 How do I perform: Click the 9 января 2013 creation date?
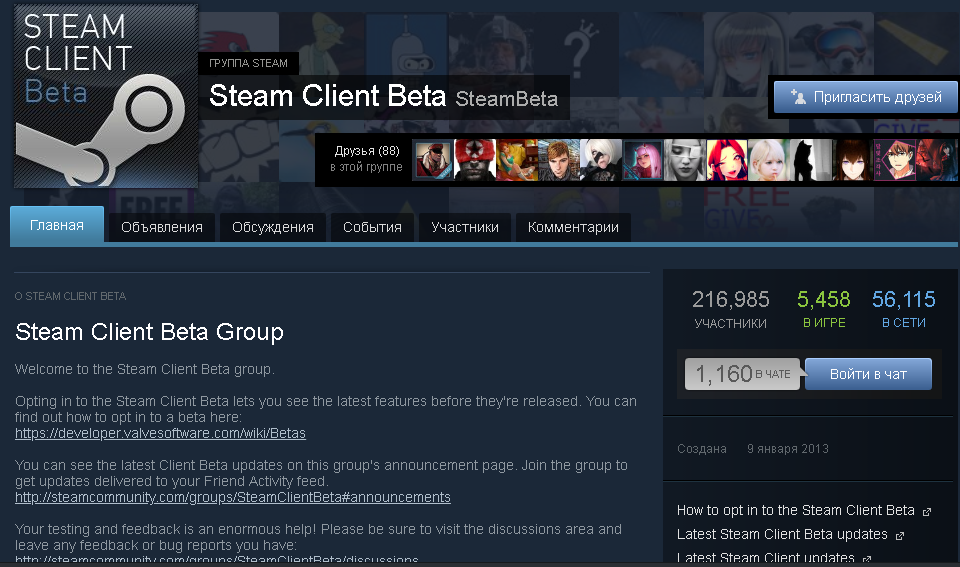tap(788, 449)
